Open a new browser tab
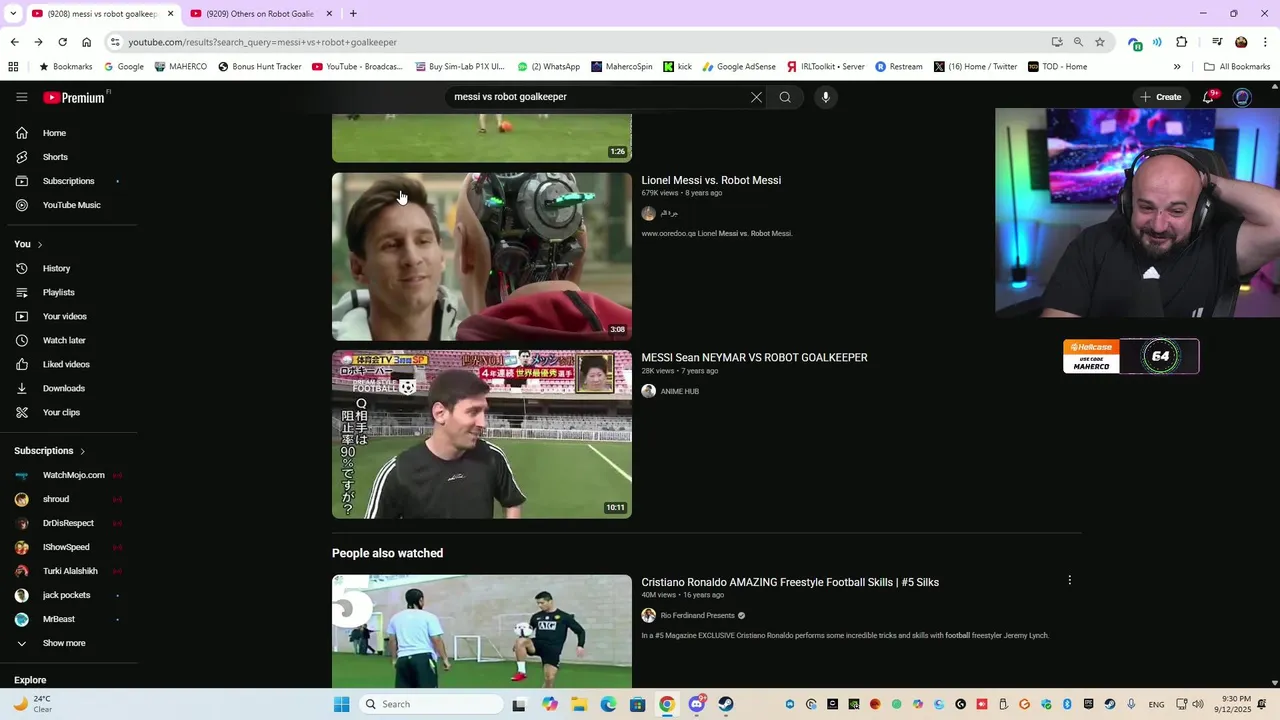Image resolution: width=1280 pixels, height=720 pixels. point(353,14)
